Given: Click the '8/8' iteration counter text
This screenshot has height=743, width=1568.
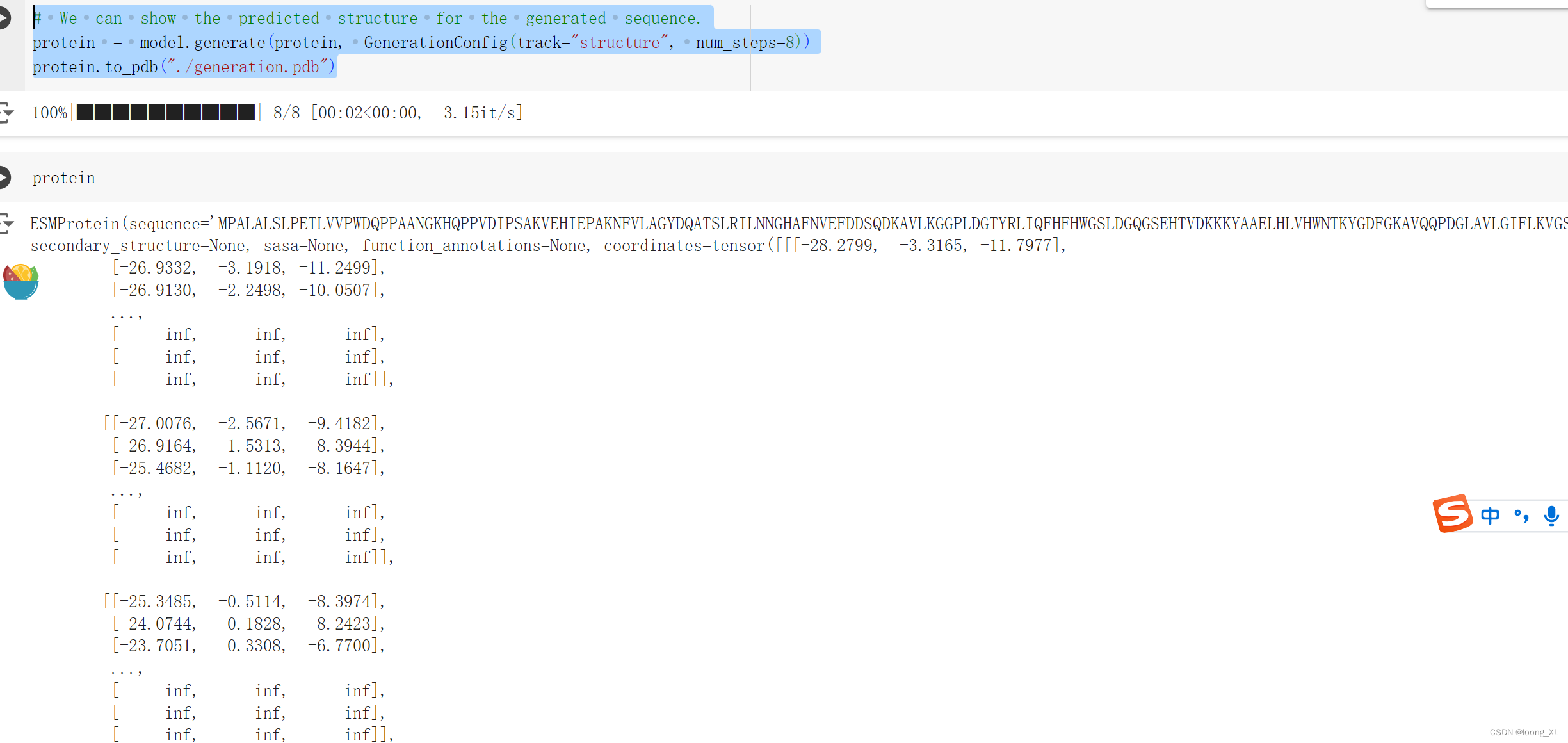Looking at the screenshot, I should pyautogui.click(x=286, y=113).
